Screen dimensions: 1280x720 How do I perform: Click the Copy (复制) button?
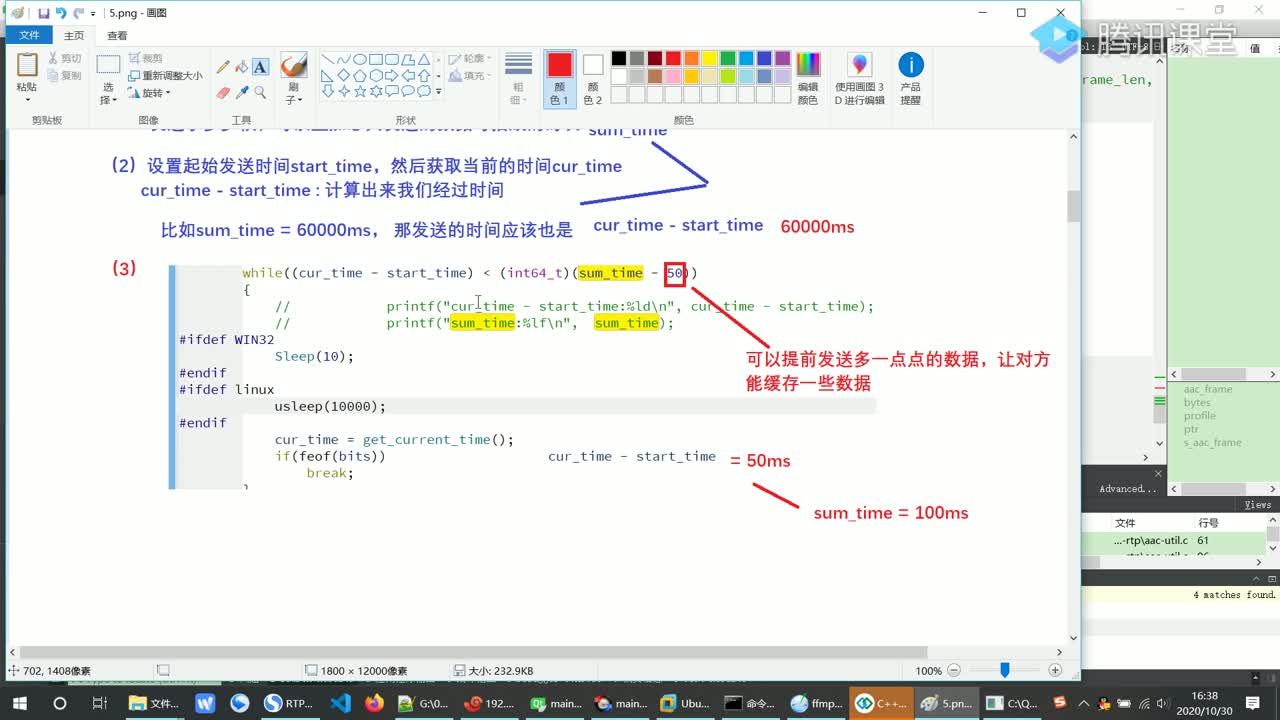pyautogui.click(x=65, y=75)
